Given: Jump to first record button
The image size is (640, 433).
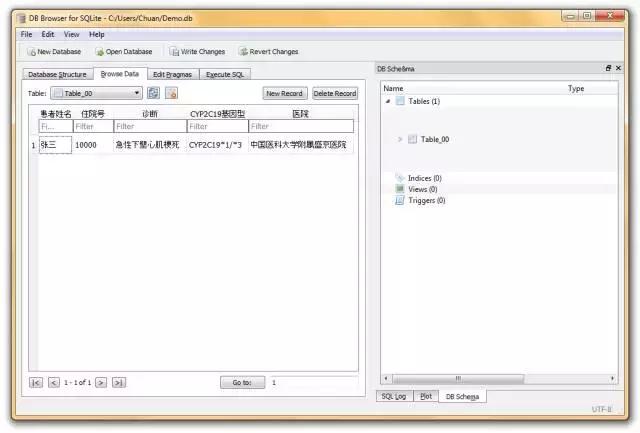Looking at the screenshot, I should click(x=36, y=382).
